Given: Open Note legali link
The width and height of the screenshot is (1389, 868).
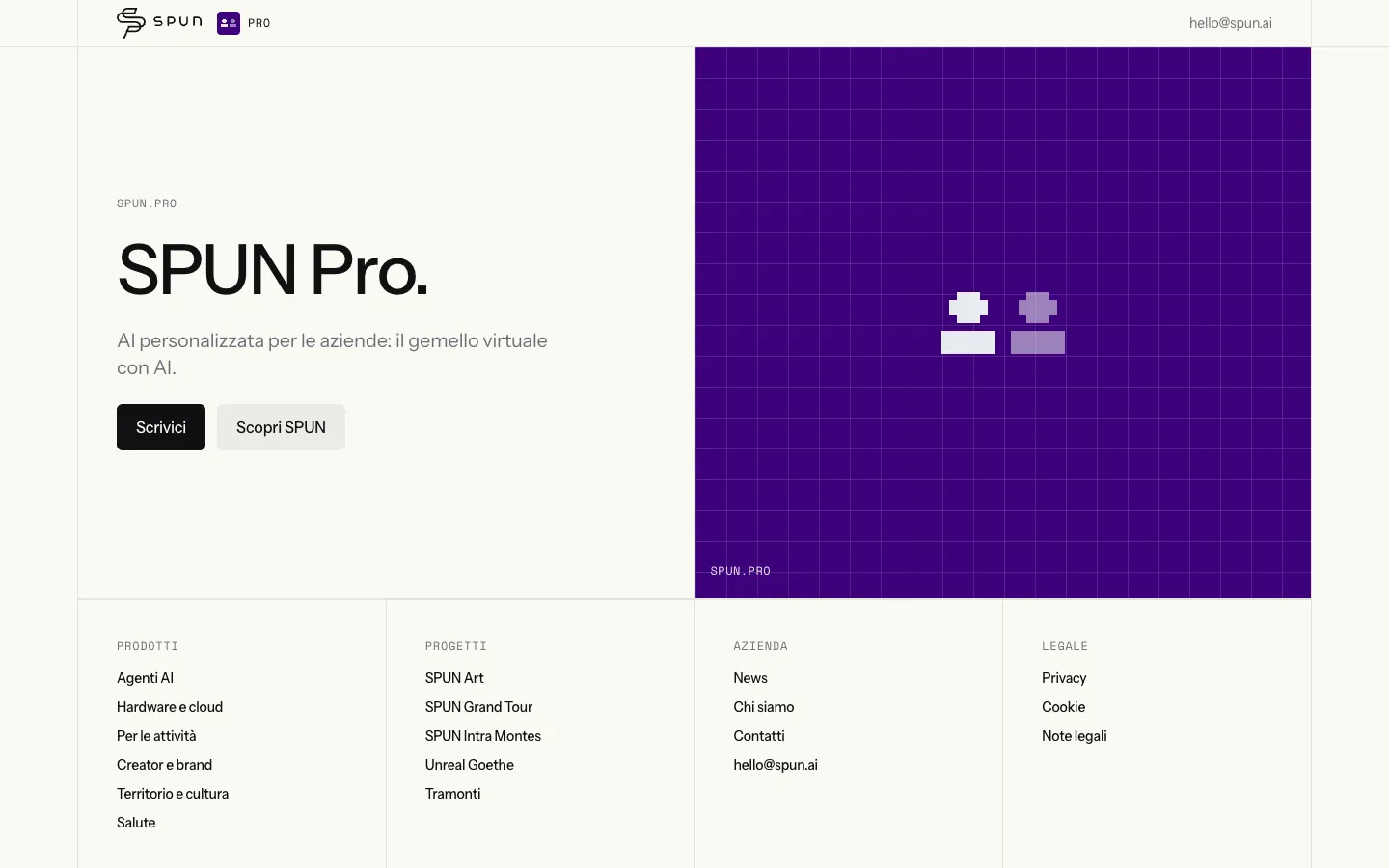Looking at the screenshot, I should pyautogui.click(x=1075, y=736).
